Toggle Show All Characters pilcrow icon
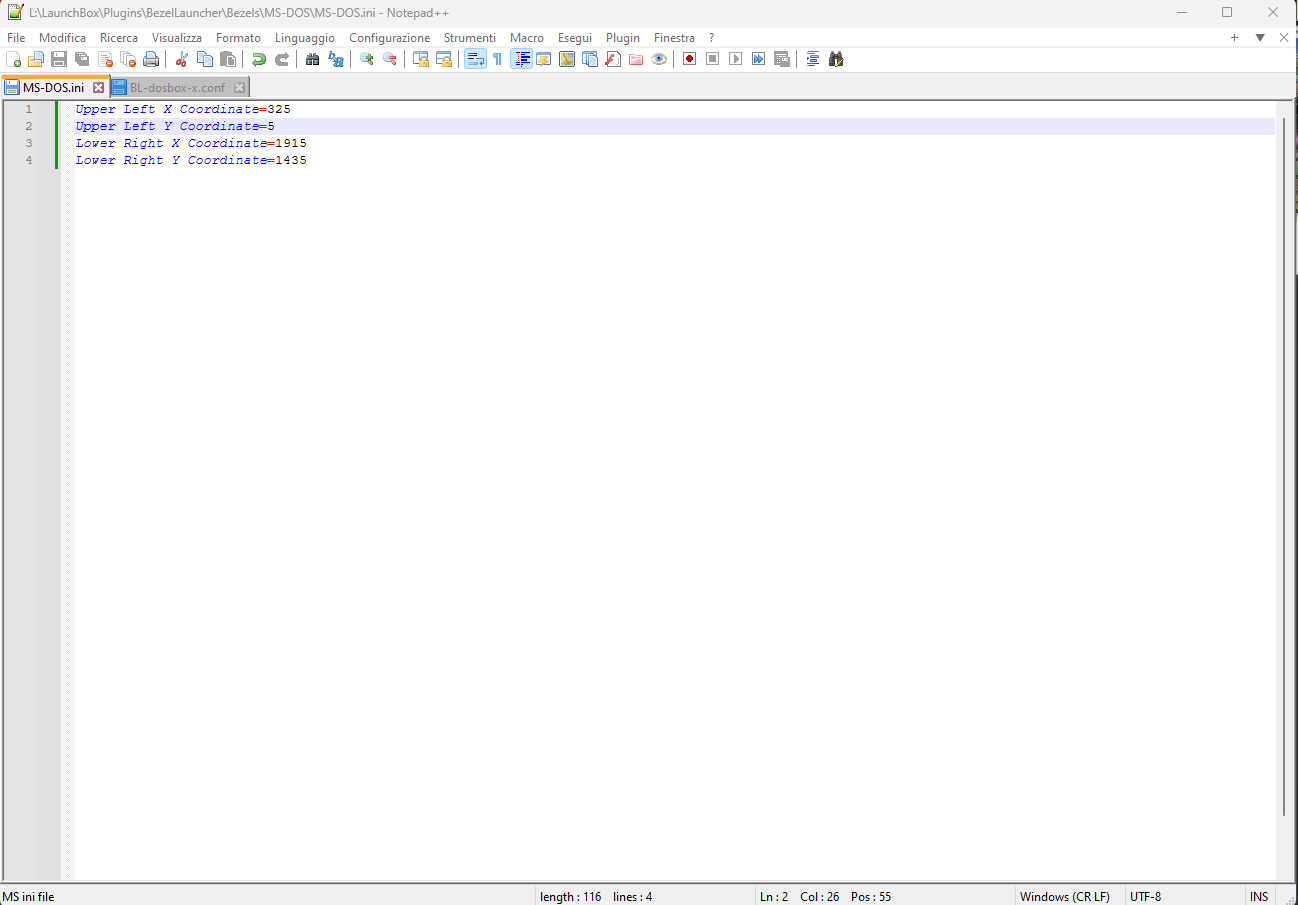The width and height of the screenshot is (1298, 905). click(498, 59)
